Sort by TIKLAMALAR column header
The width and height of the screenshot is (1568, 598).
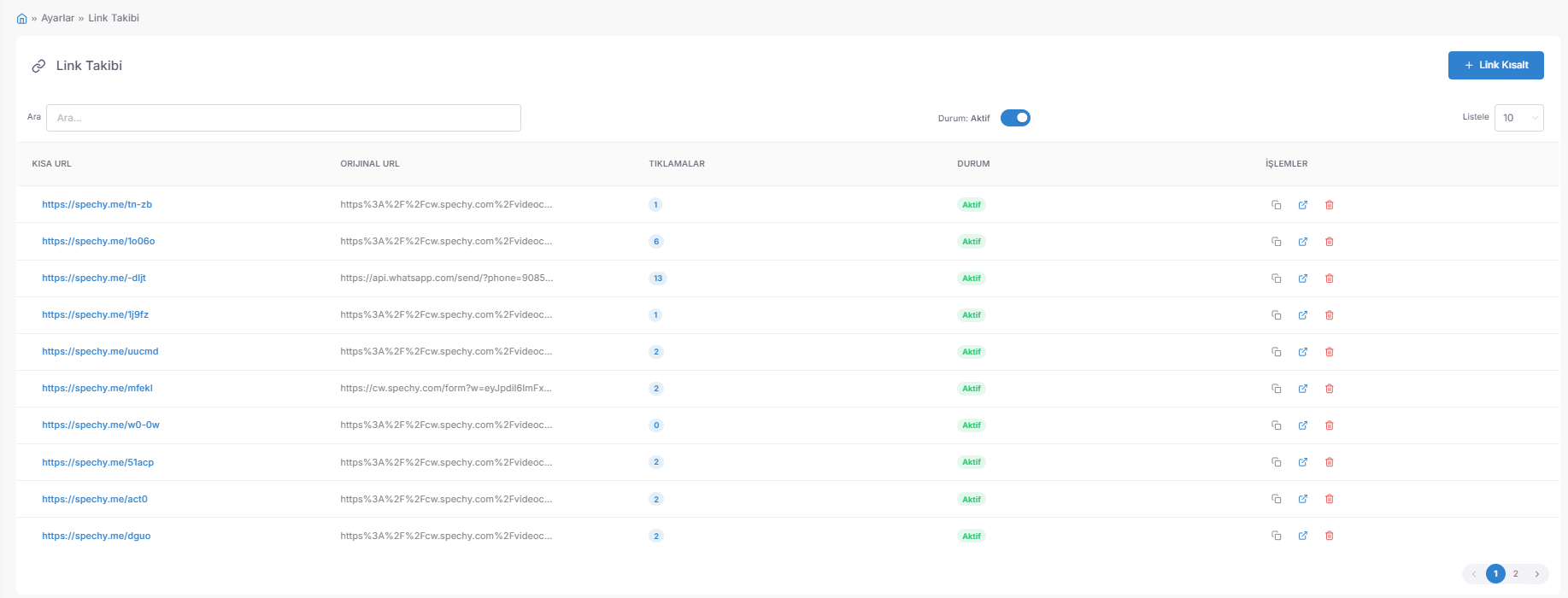click(677, 164)
